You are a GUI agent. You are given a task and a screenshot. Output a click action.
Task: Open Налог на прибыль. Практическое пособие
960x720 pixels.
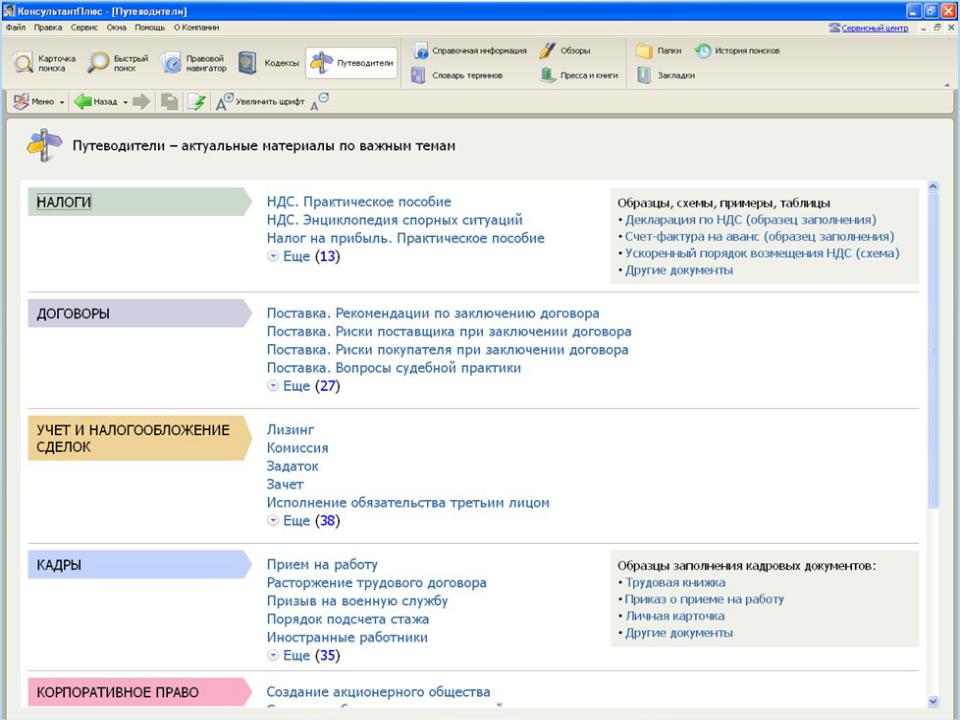tap(405, 238)
